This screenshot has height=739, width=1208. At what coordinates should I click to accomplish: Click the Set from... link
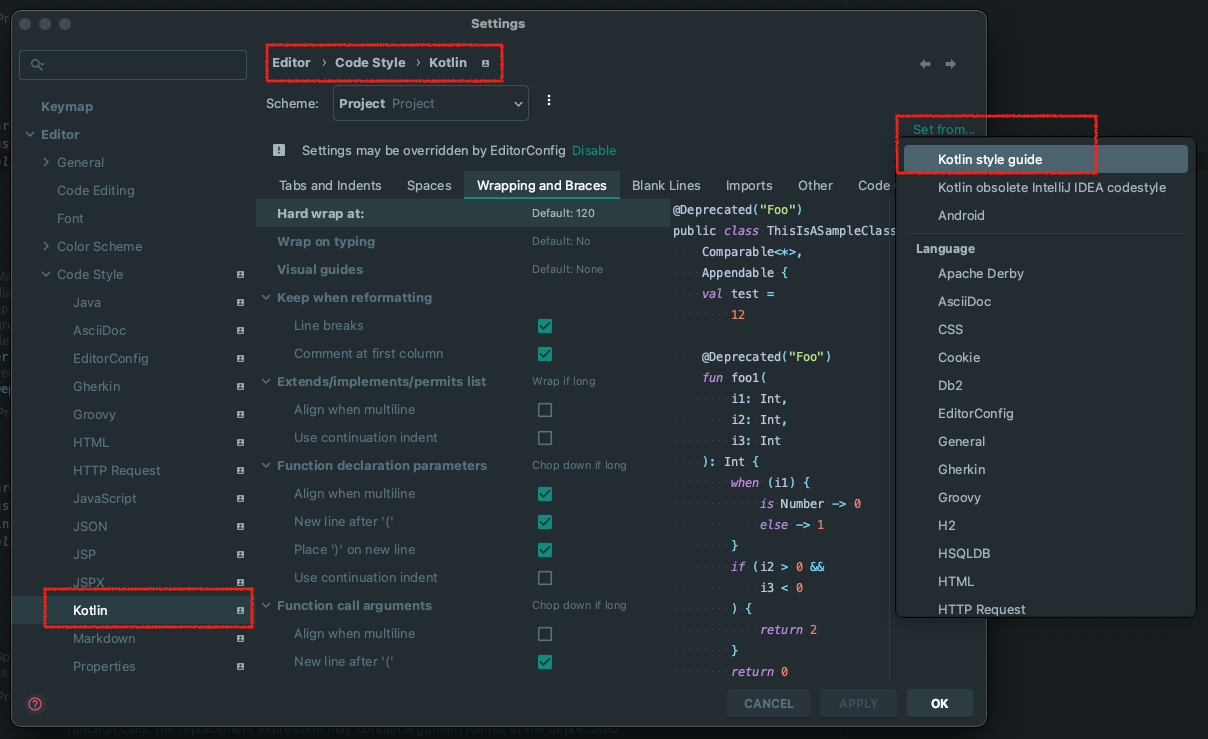(943, 129)
